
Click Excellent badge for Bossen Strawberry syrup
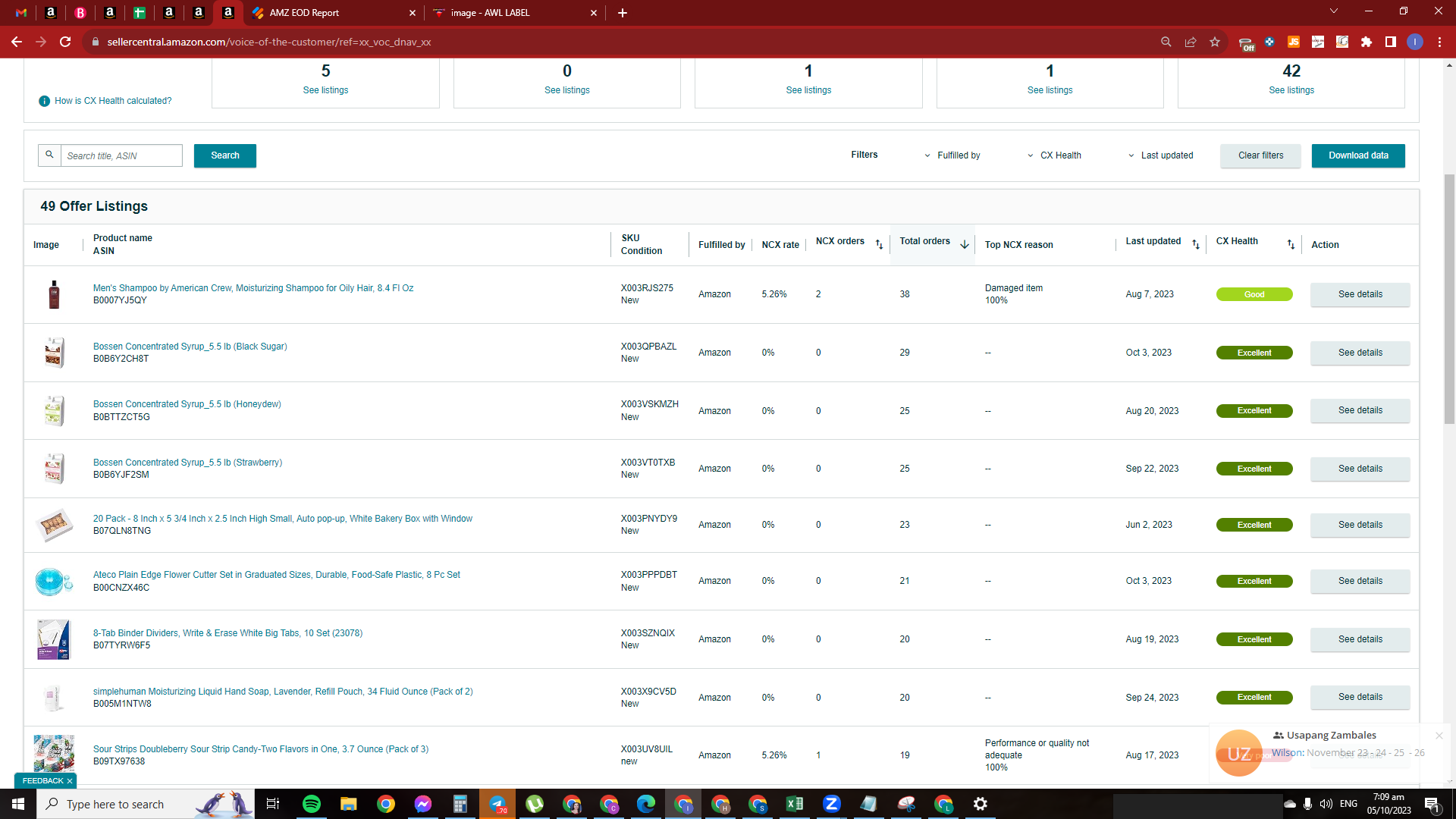point(1254,469)
